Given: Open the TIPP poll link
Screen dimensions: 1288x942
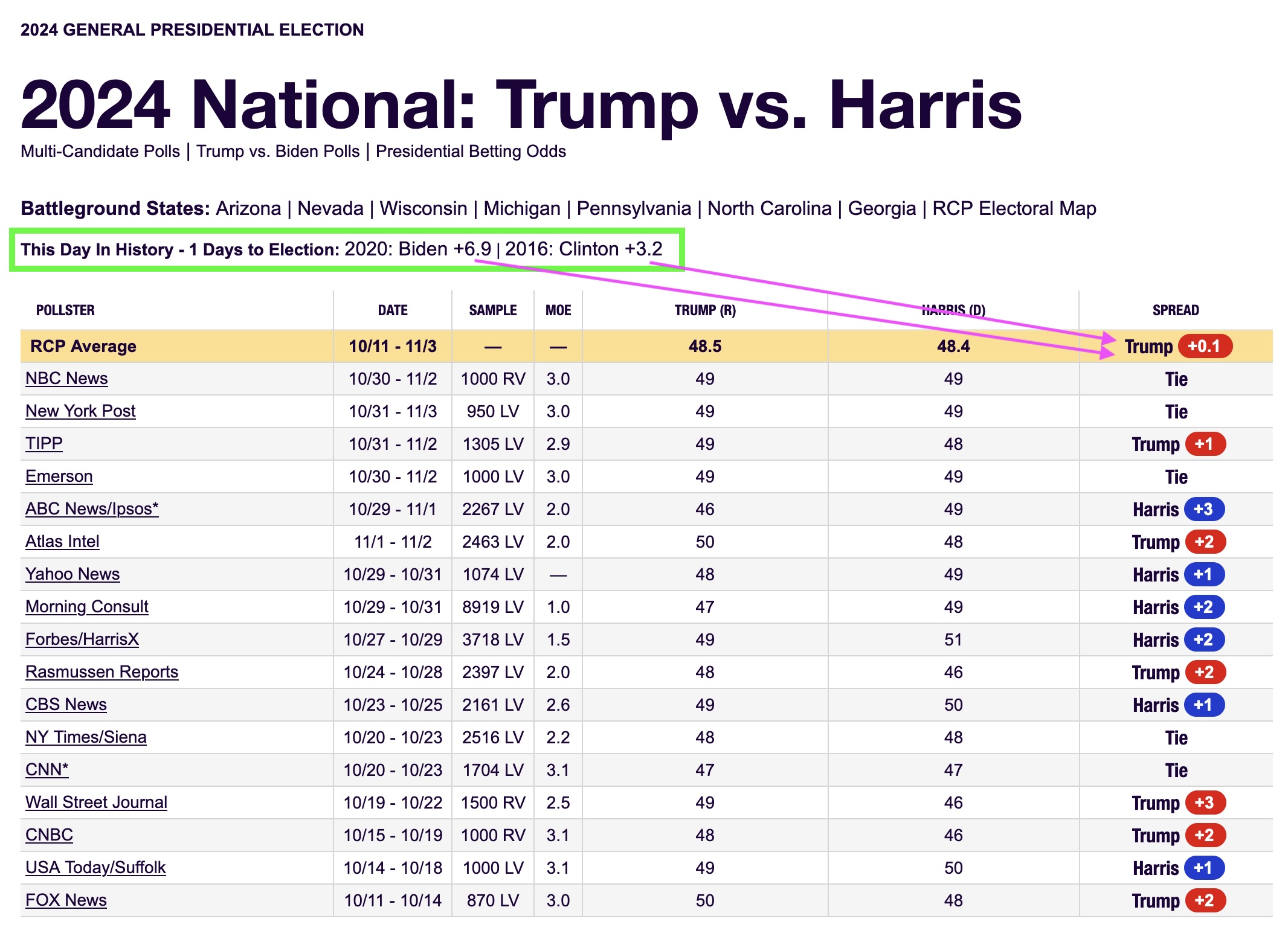Looking at the screenshot, I should (x=44, y=444).
